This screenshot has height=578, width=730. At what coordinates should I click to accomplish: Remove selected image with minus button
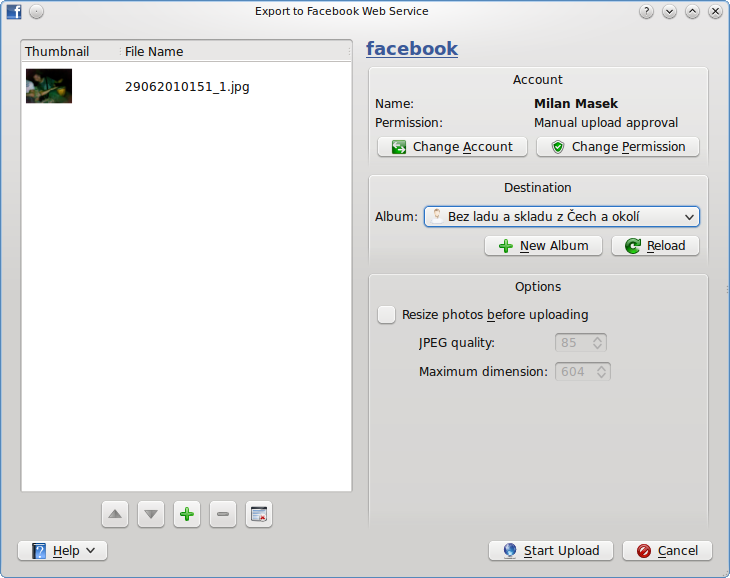(x=223, y=514)
